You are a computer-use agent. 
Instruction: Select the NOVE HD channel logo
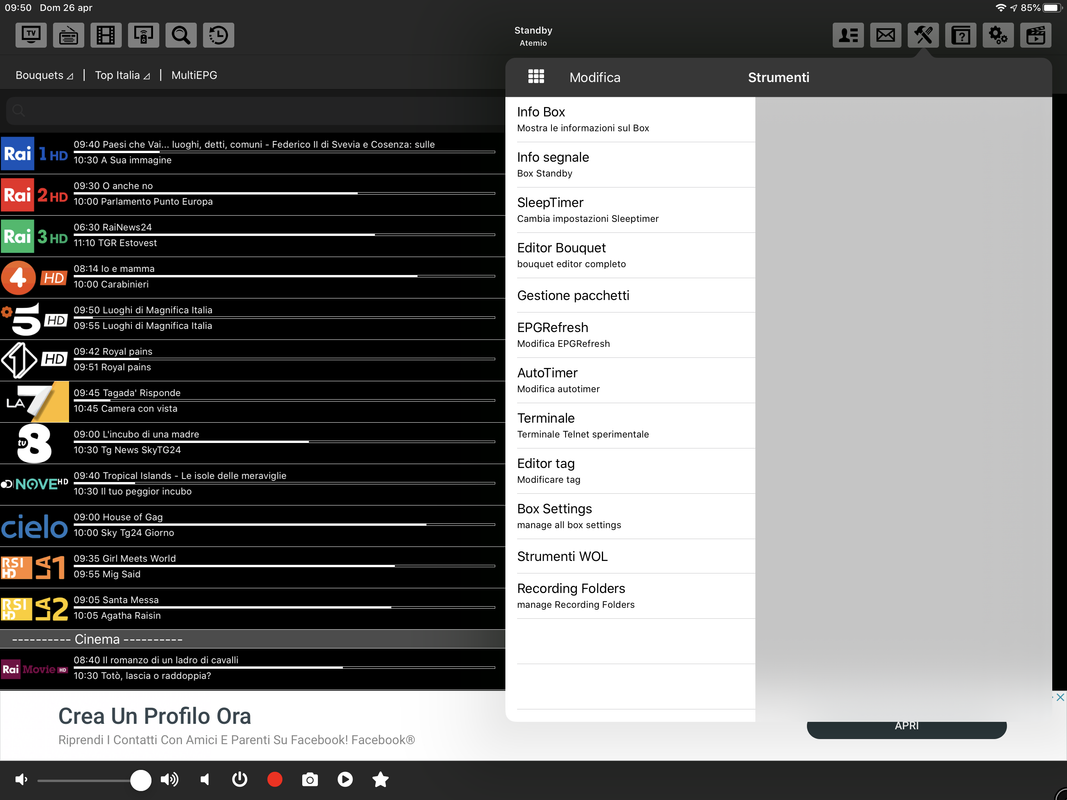[x=35, y=484]
